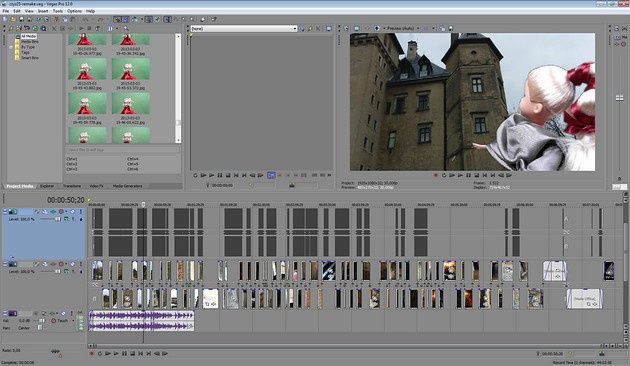Select the purple audio waveform event
Viewport: 630px width, 366px height.
click(x=141, y=321)
